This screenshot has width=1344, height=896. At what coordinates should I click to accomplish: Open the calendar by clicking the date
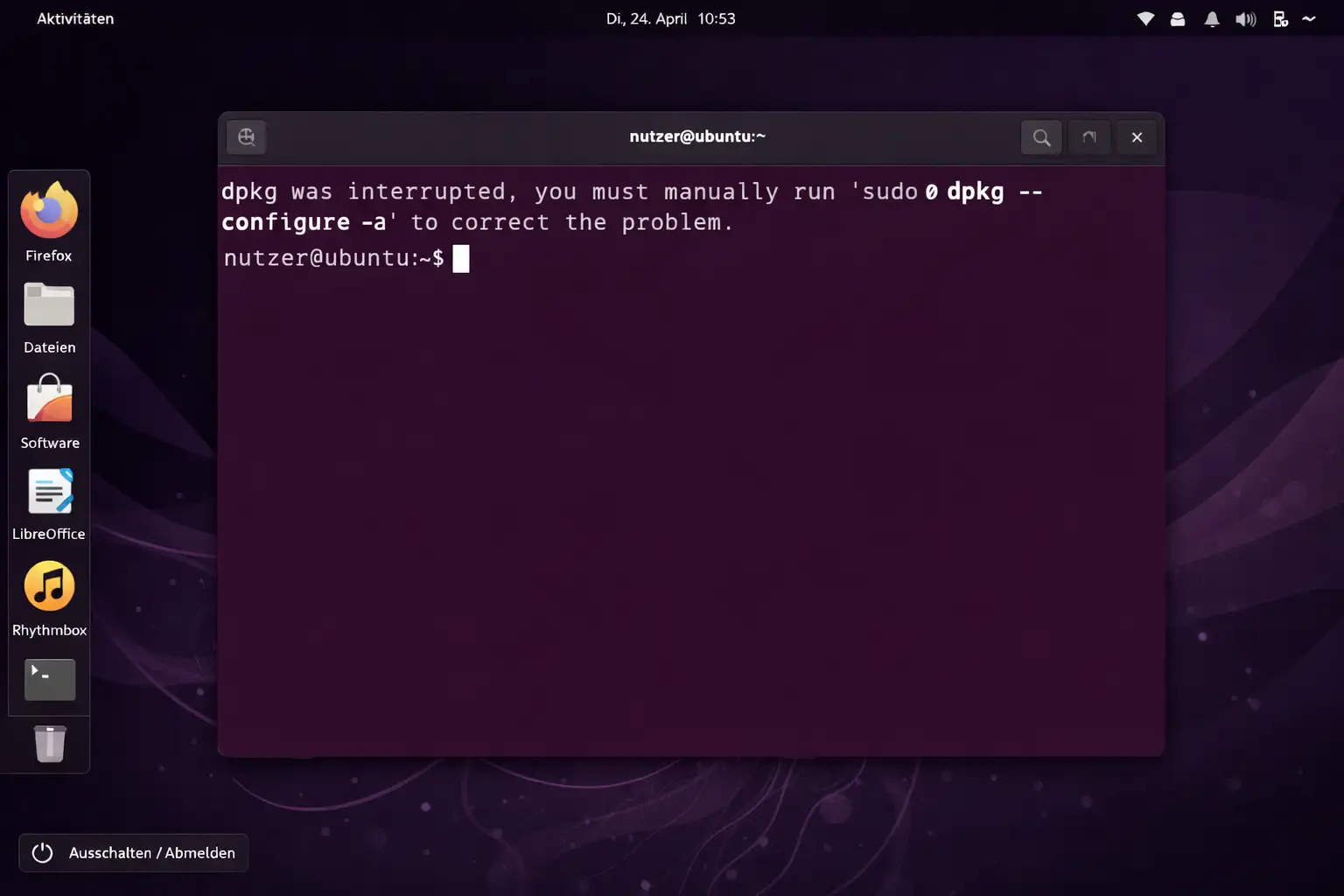point(671,18)
